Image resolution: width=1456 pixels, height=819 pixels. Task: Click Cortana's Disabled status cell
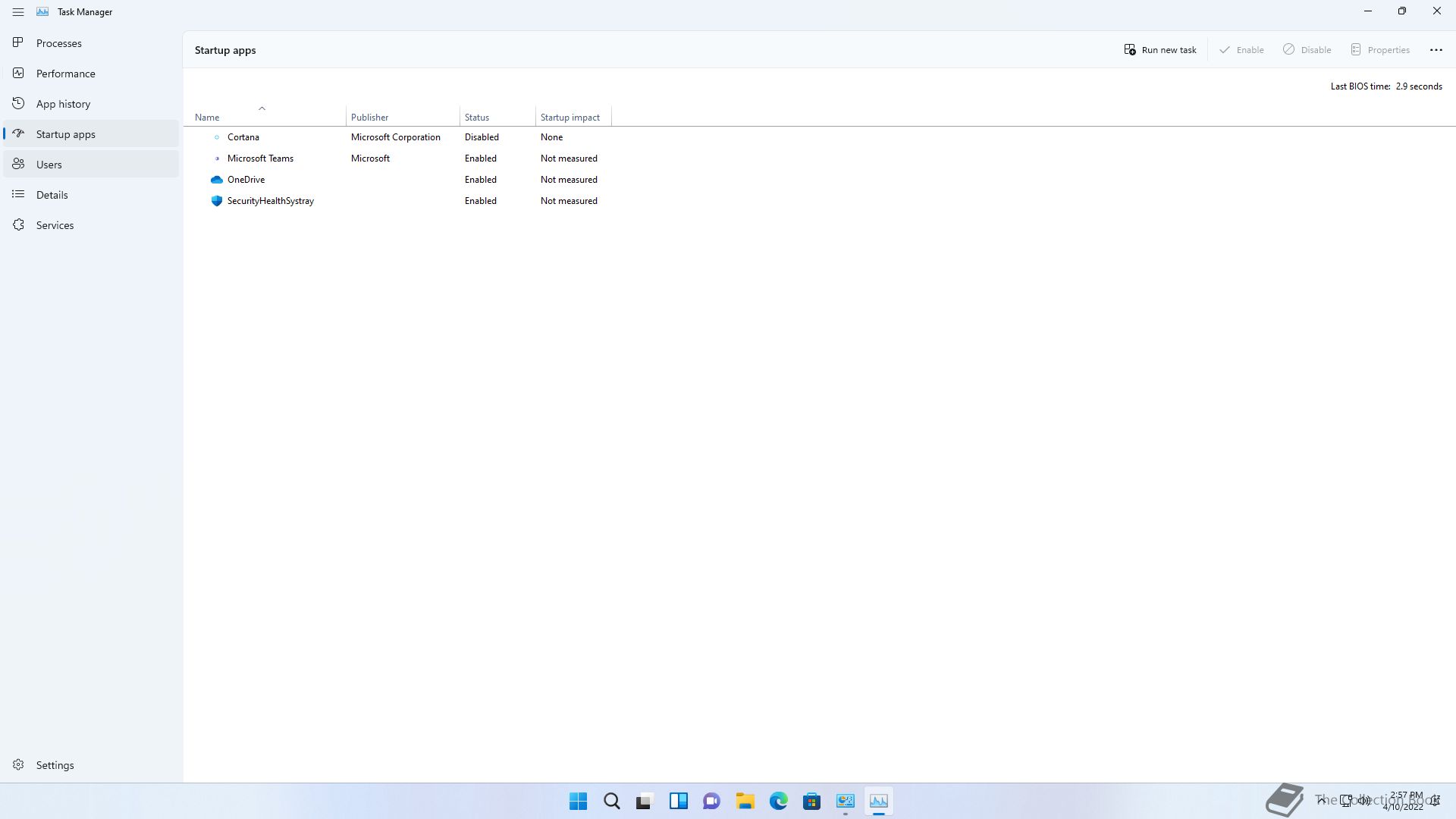[x=482, y=137]
